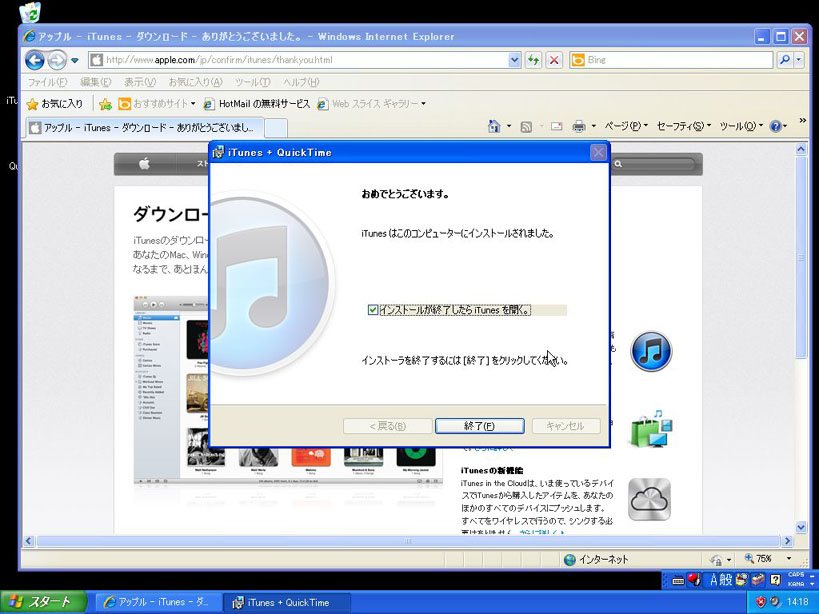Click the IE Forward navigation button
The width and height of the screenshot is (819, 614).
click(x=56, y=61)
